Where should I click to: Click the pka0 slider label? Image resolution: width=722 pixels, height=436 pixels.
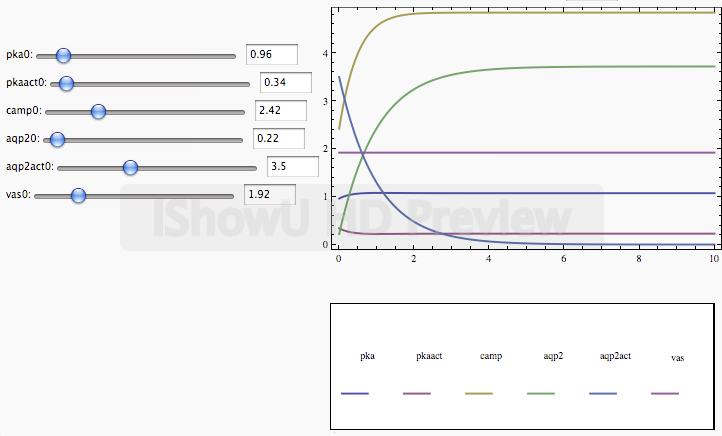click(x=19, y=55)
